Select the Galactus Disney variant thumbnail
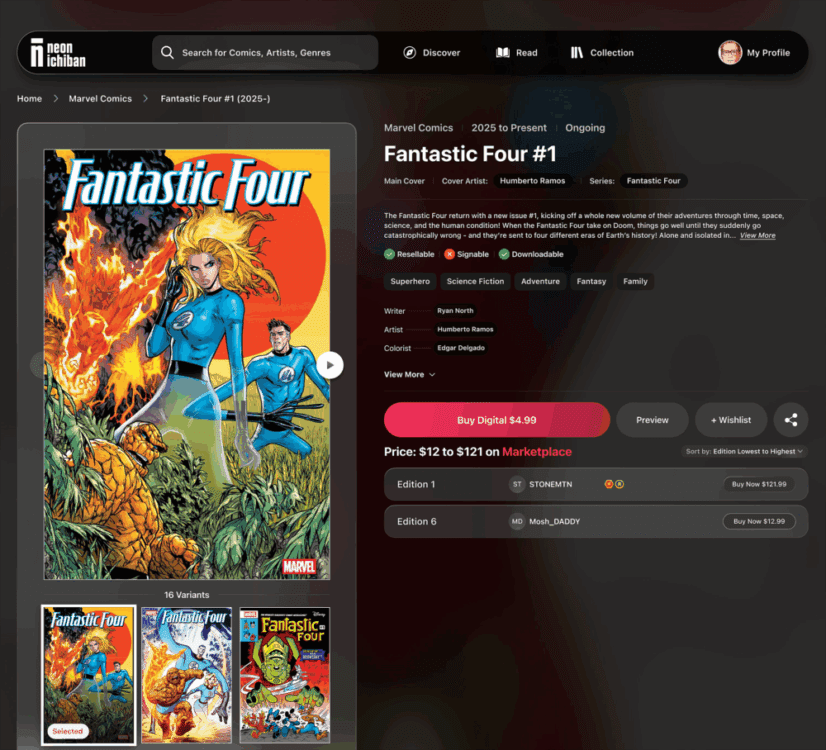 coord(285,675)
